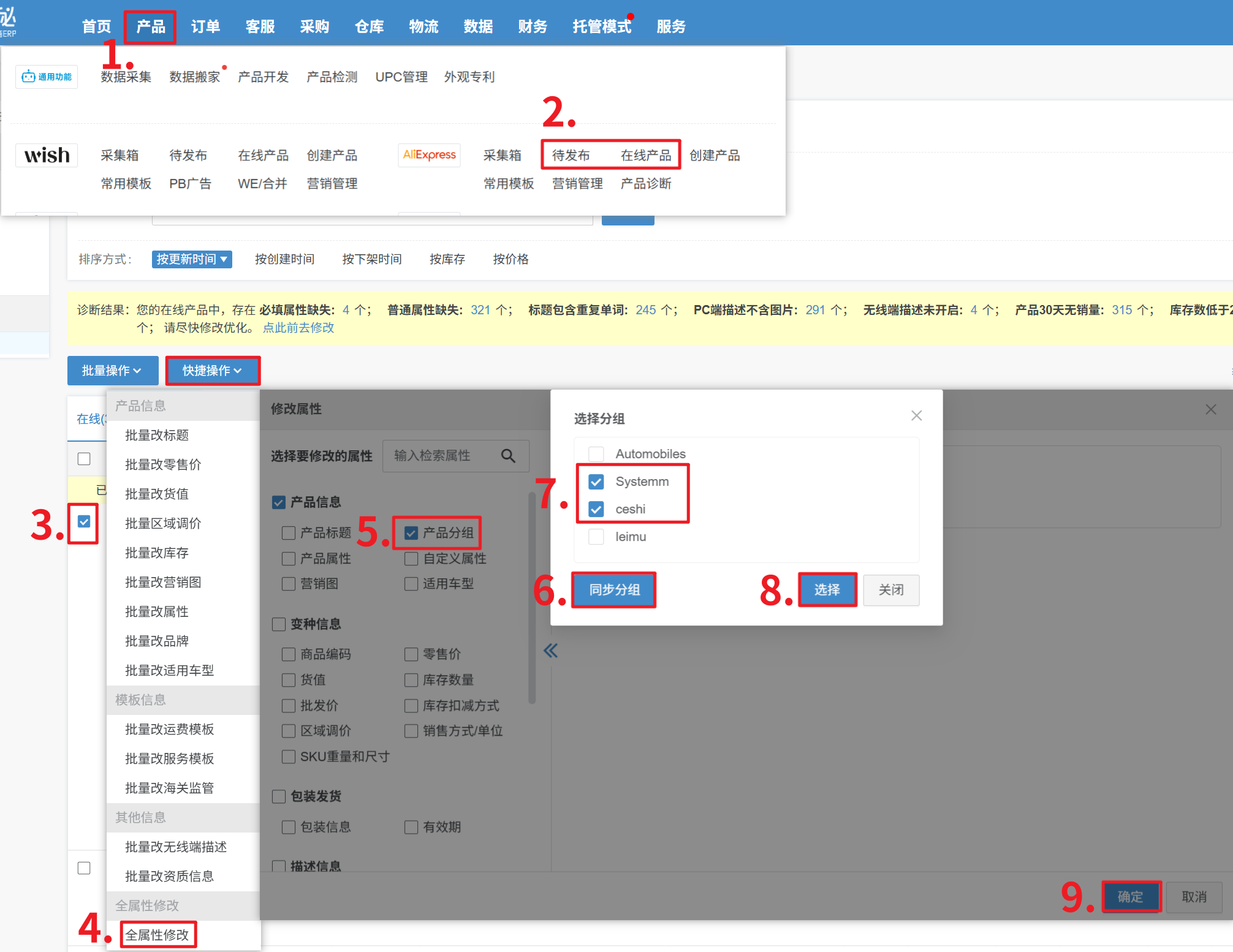Open the 批量操作 dropdown
This screenshot has height=952, width=1233.
(112, 371)
